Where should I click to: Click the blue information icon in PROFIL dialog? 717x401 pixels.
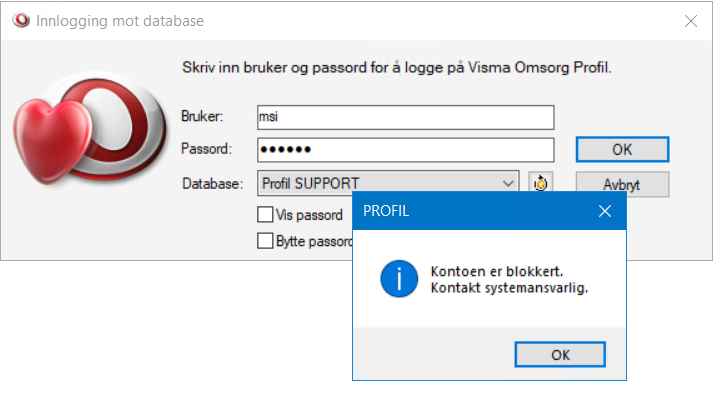click(399, 279)
